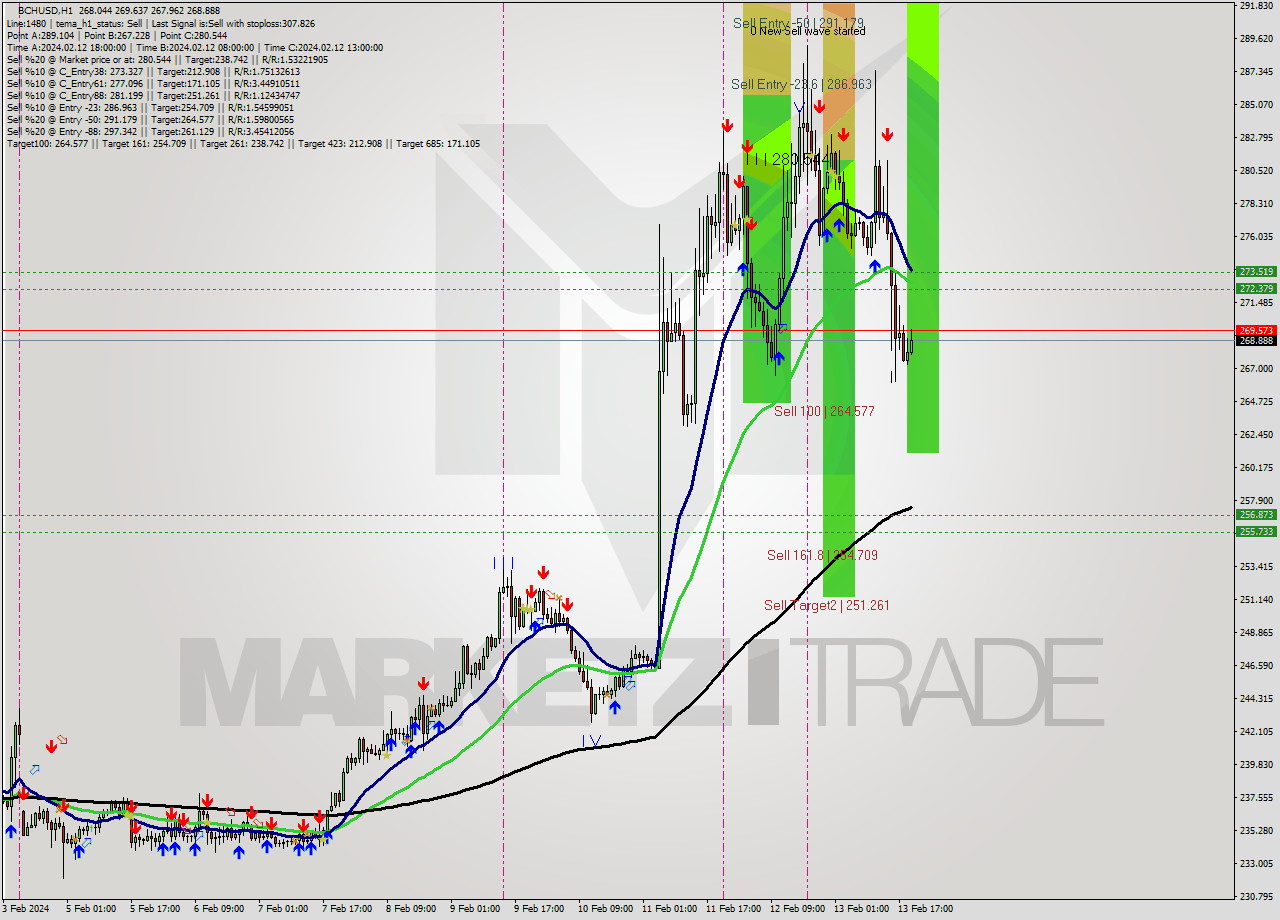Screen dimensions: 1280x920
Task: Click the 285.050 price axis value
Action: coord(1256,105)
